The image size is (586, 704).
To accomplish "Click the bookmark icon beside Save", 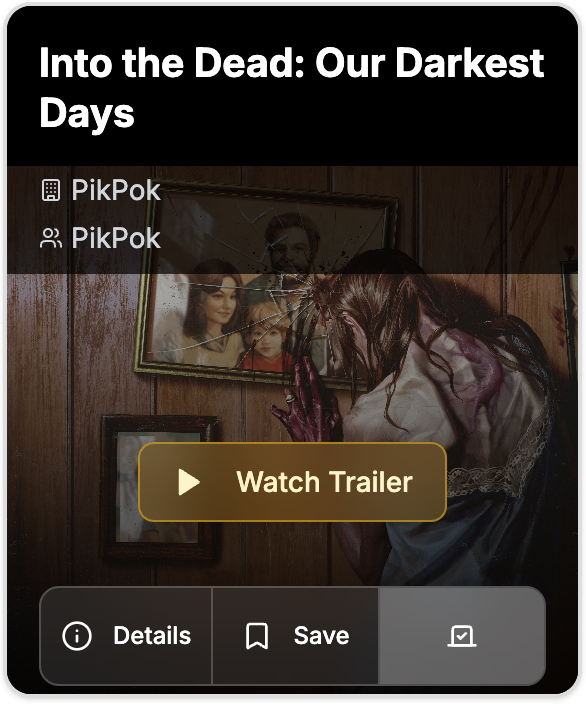I will [x=257, y=636].
